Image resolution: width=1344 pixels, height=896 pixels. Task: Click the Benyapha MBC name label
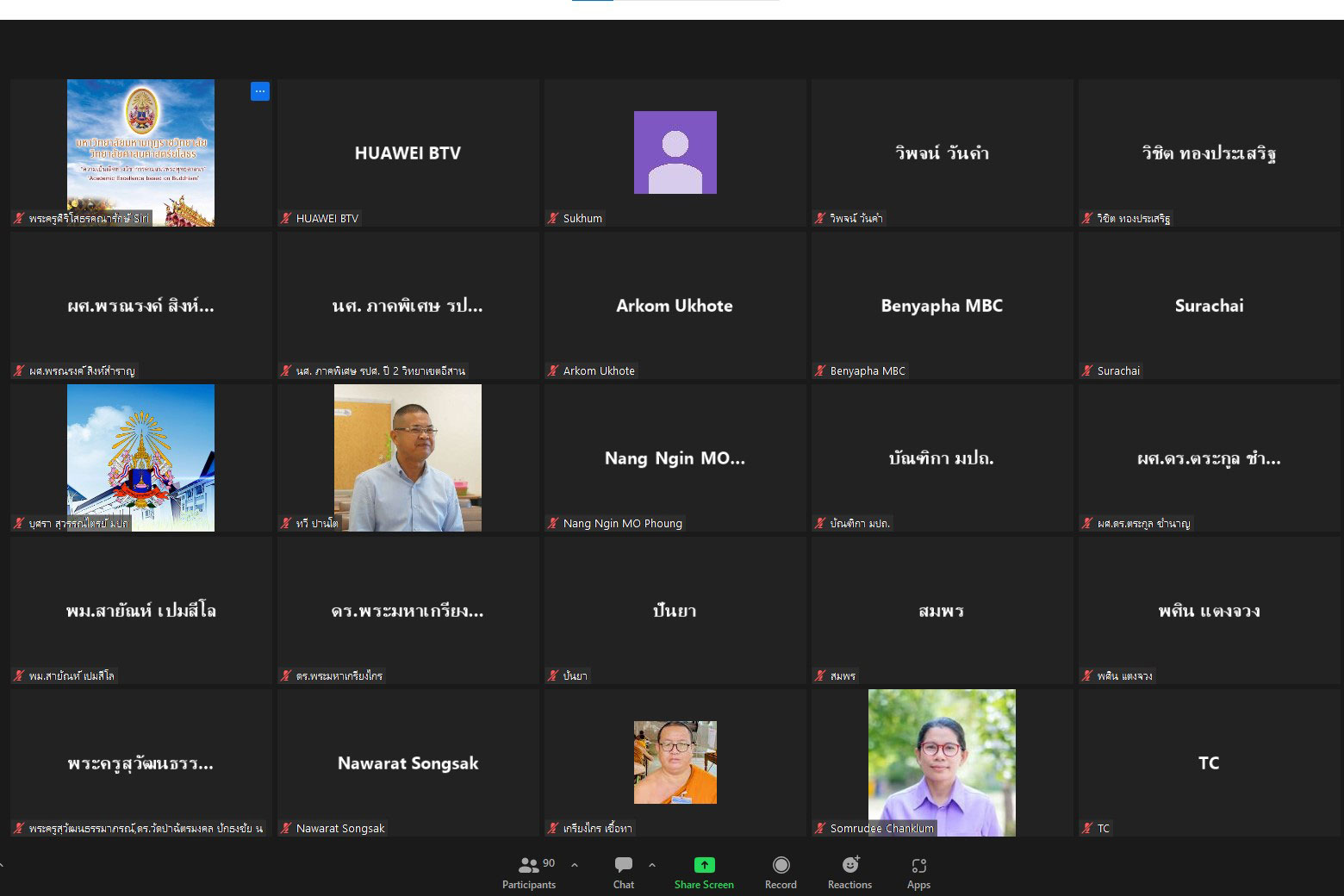coord(868,371)
